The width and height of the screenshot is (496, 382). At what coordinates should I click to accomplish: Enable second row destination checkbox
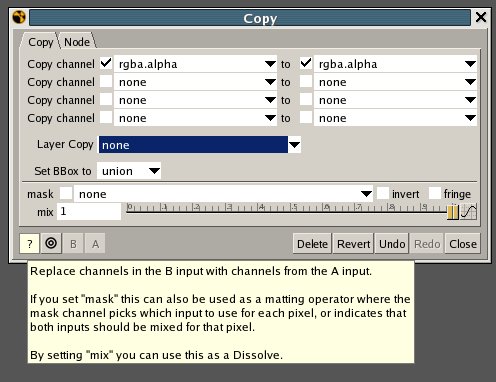click(x=306, y=81)
